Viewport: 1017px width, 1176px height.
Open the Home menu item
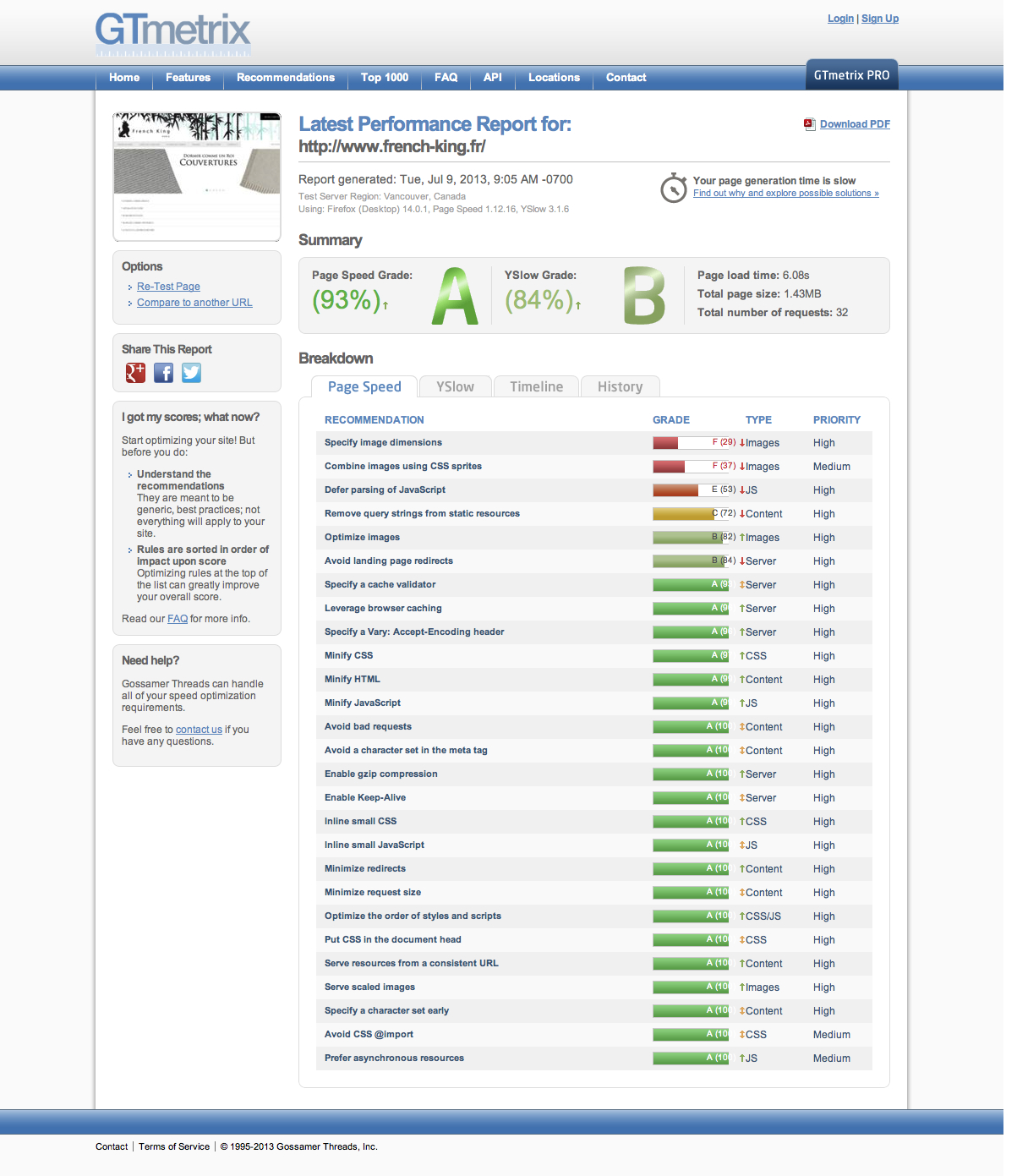coord(124,78)
